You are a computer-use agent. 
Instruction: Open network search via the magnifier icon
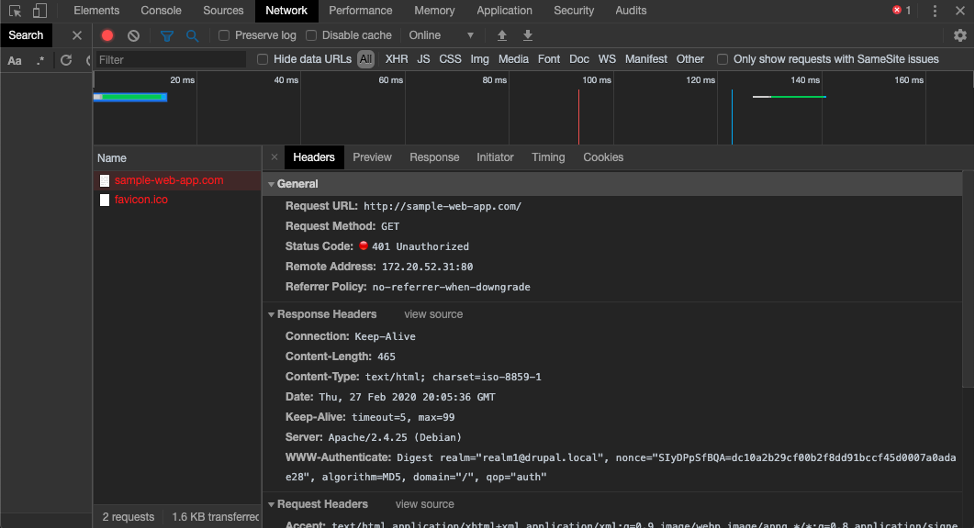coord(192,36)
